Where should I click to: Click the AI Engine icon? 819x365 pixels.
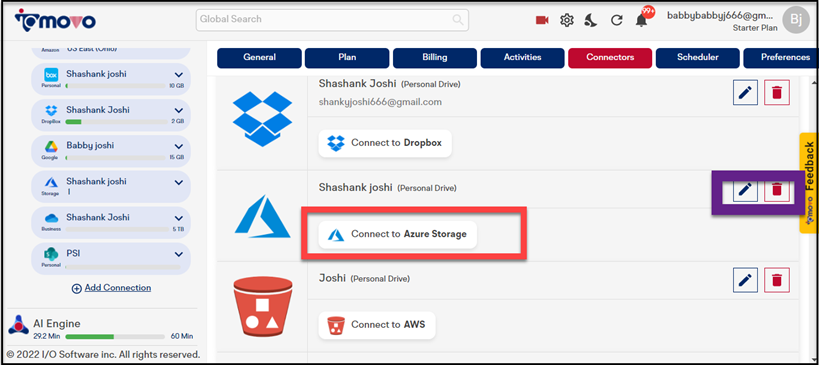tap(18, 324)
